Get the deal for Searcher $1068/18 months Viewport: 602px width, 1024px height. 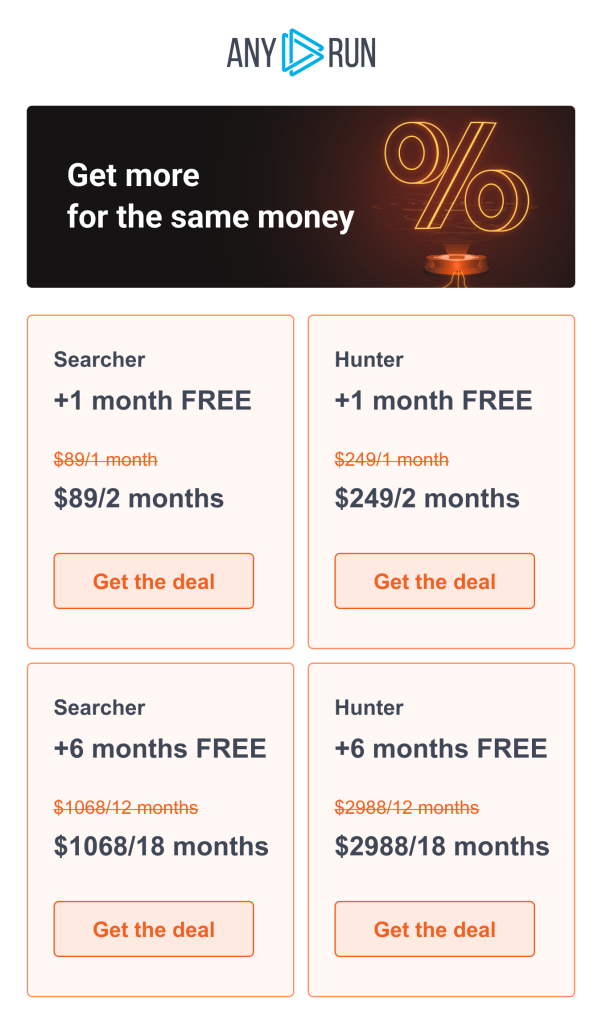click(x=154, y=929)
